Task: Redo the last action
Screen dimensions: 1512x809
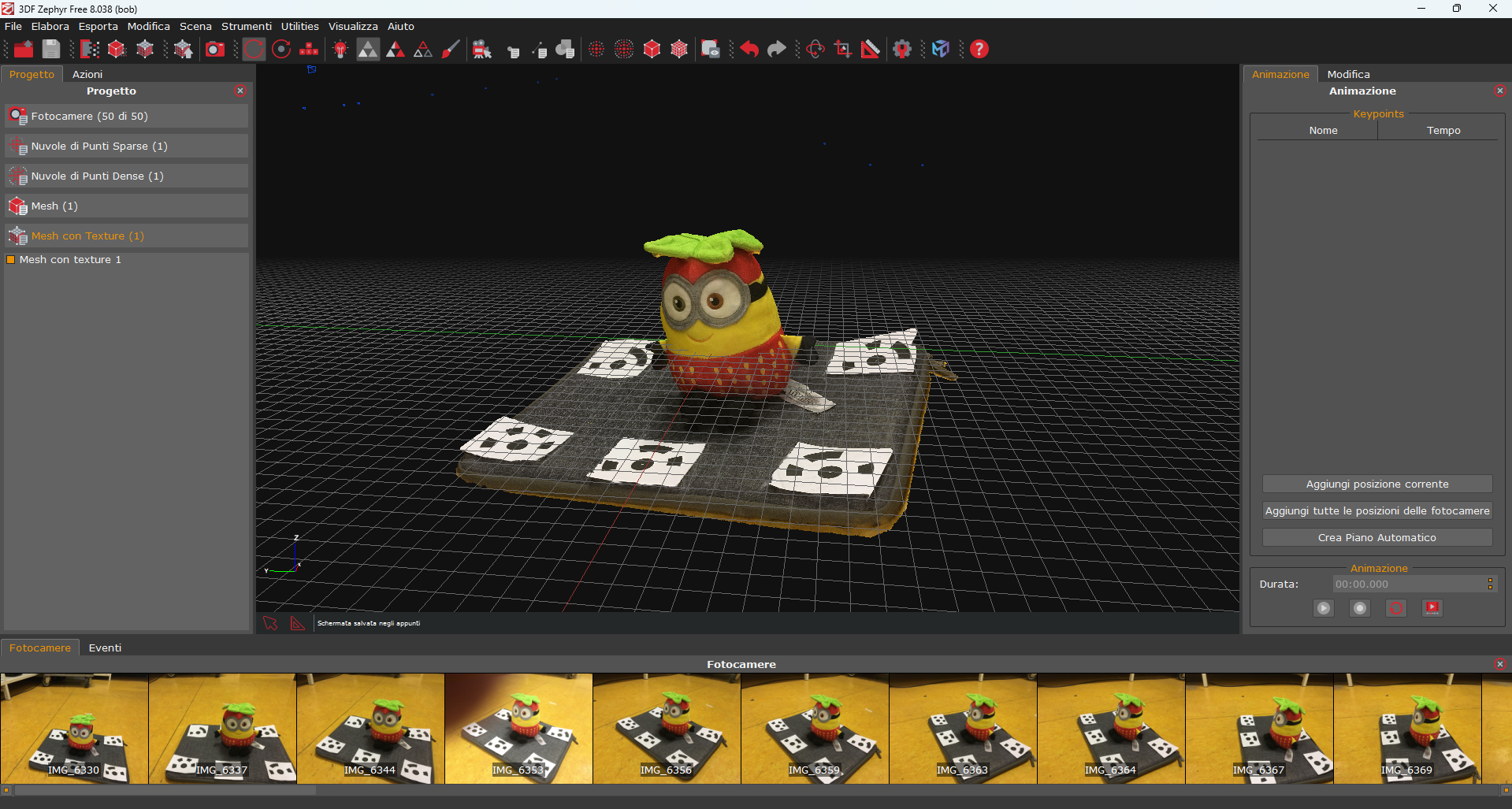Action: tap(776, 49)
